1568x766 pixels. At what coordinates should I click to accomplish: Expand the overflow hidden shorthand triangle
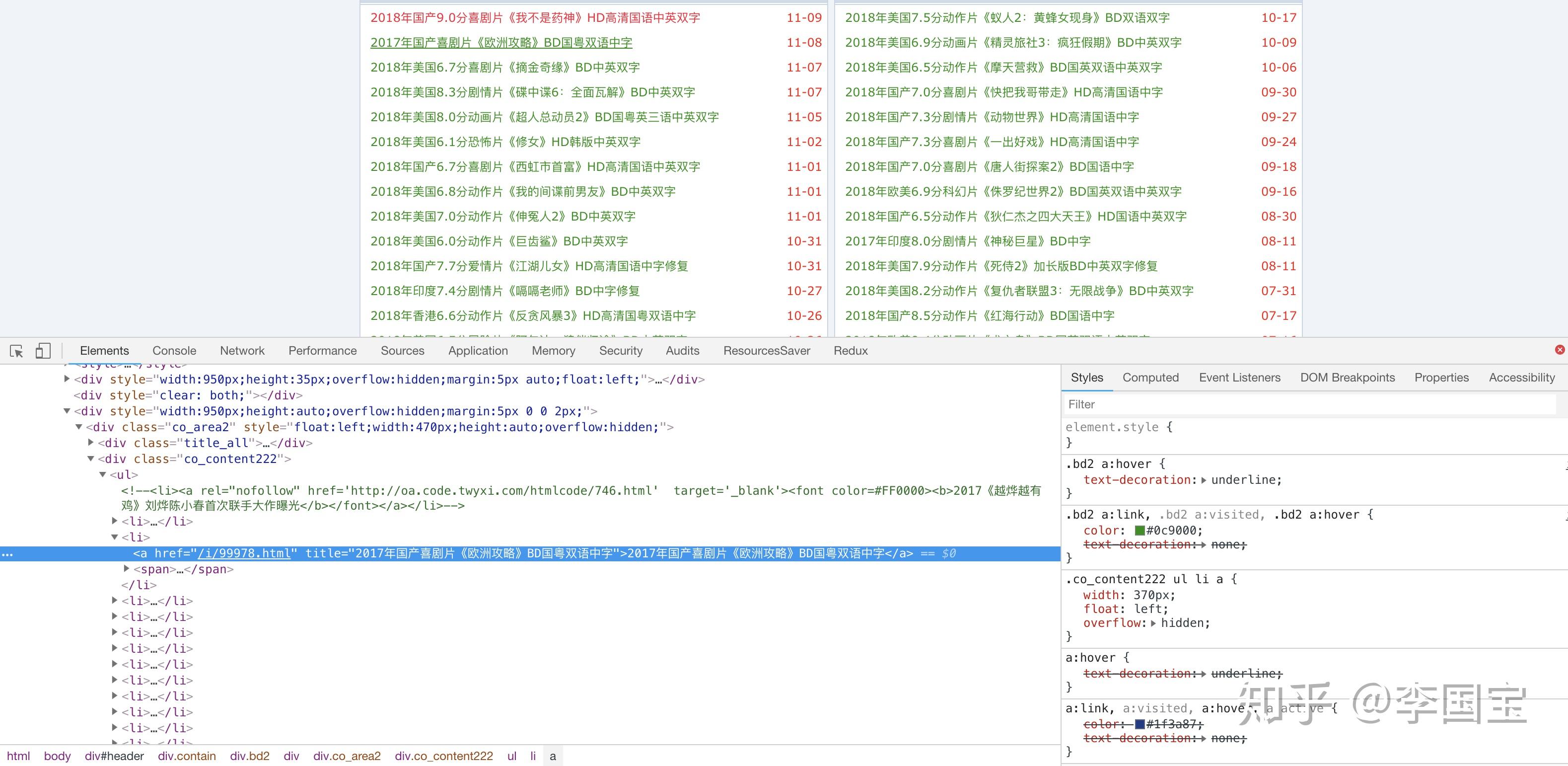(x=1153, y=623)
